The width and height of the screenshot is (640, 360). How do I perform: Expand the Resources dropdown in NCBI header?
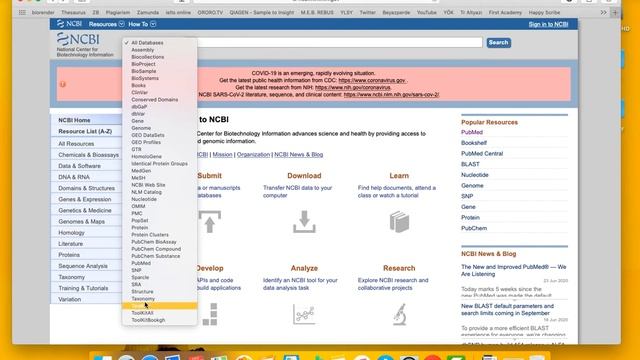[106, 24]
